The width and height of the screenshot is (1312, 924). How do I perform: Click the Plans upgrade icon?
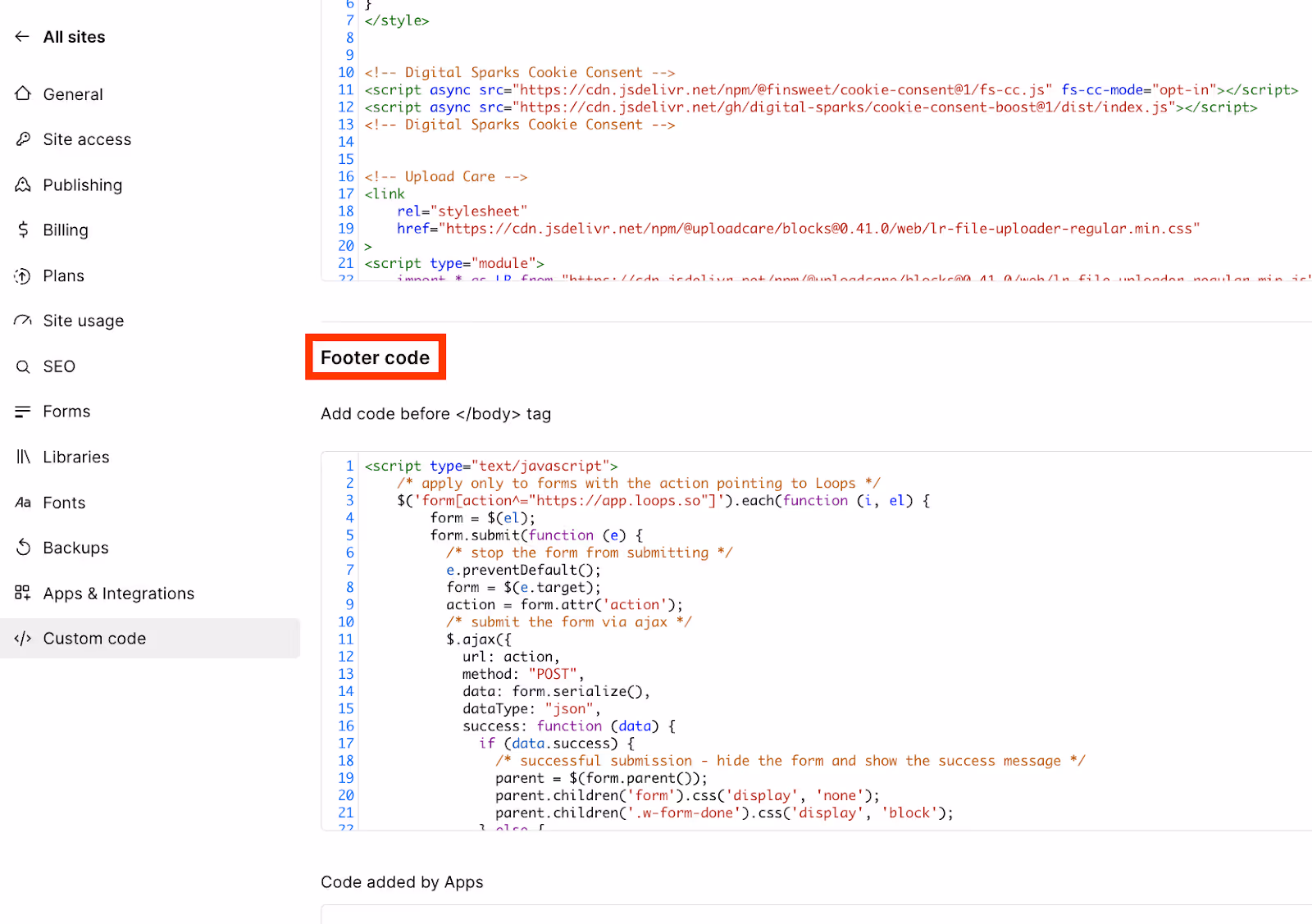(x=23, y=275)
